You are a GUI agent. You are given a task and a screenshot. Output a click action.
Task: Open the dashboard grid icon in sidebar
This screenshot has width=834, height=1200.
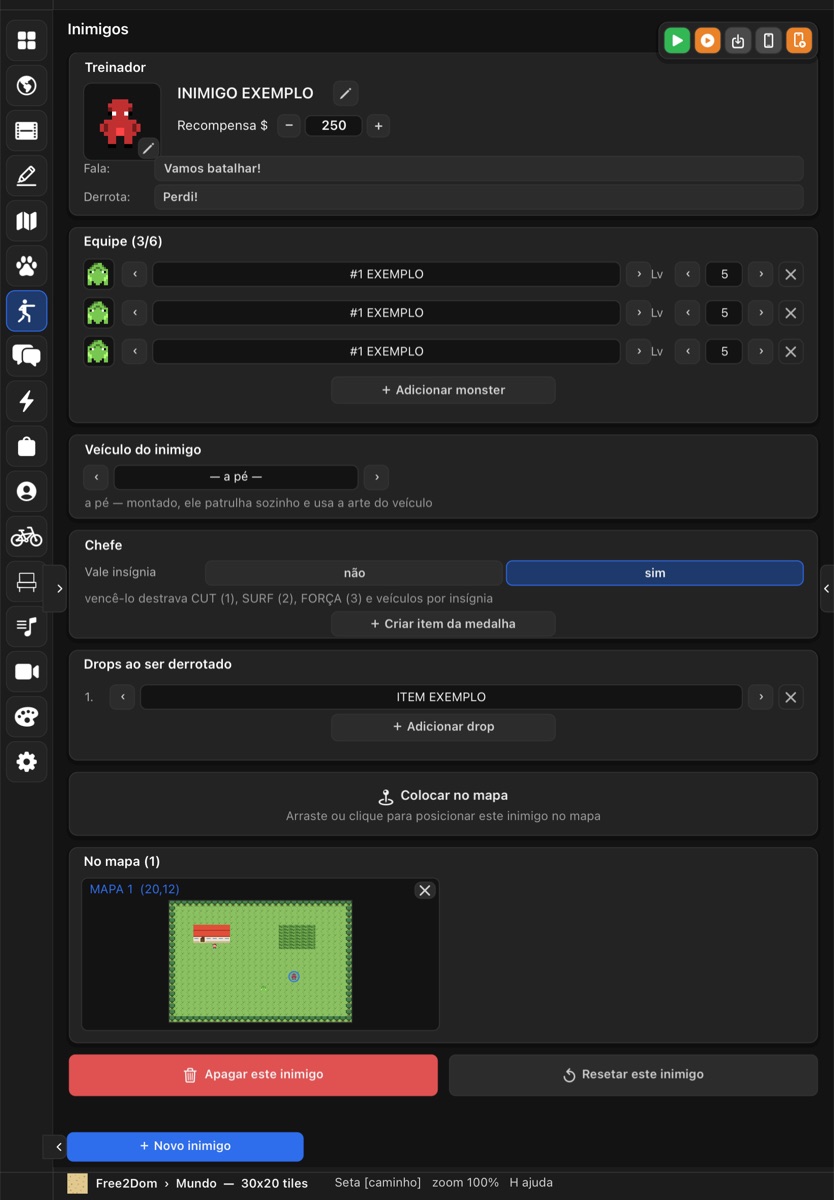tap(27, 40)
